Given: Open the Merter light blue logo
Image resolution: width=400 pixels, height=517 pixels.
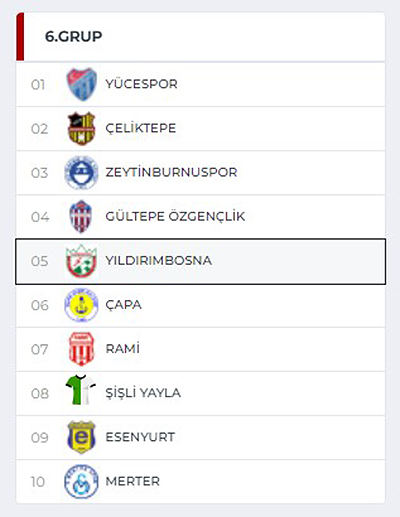Looking at the screenshot, I should point(81,481).
